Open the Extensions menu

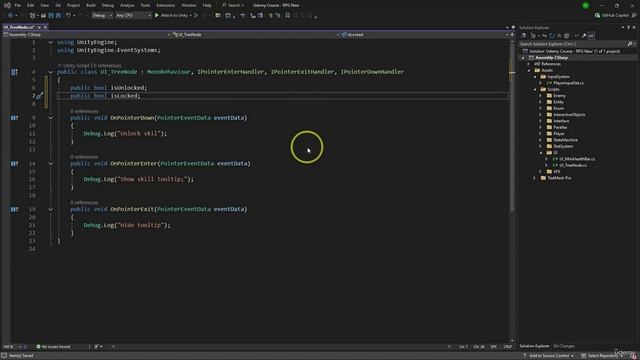166,5
